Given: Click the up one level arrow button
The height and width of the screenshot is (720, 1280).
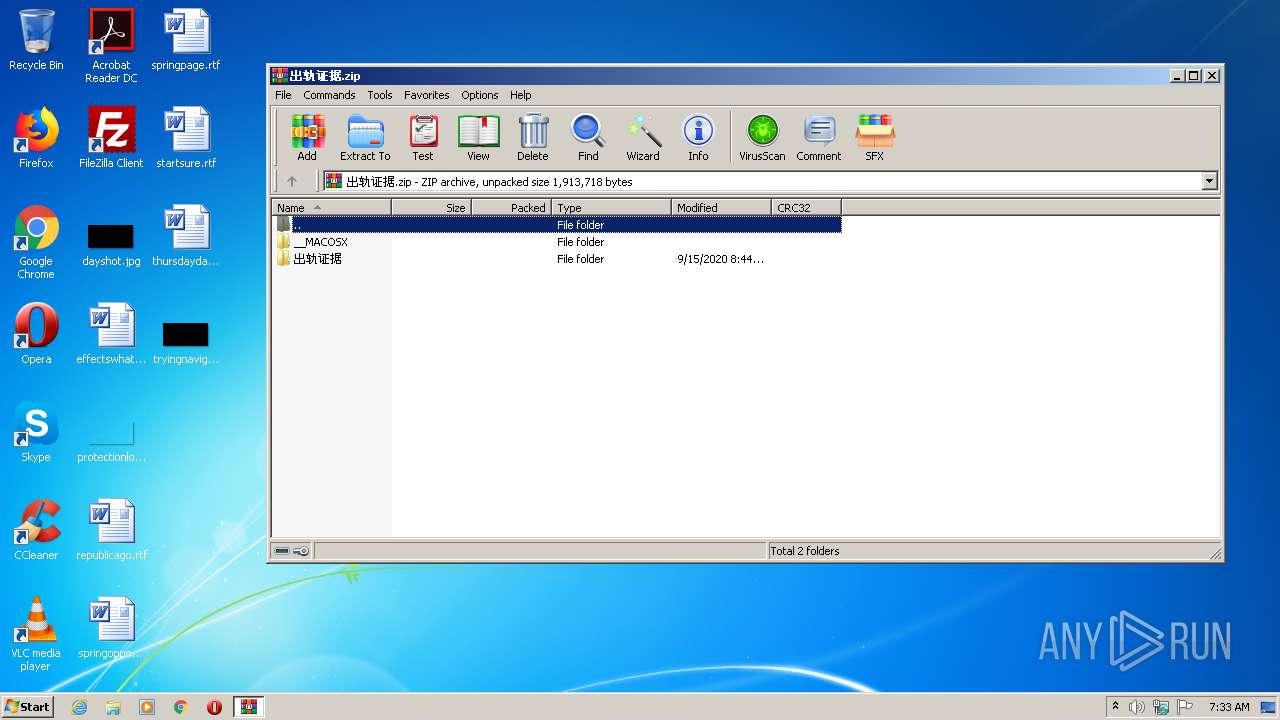Looking at the screenshot, I should click(292, 181).
